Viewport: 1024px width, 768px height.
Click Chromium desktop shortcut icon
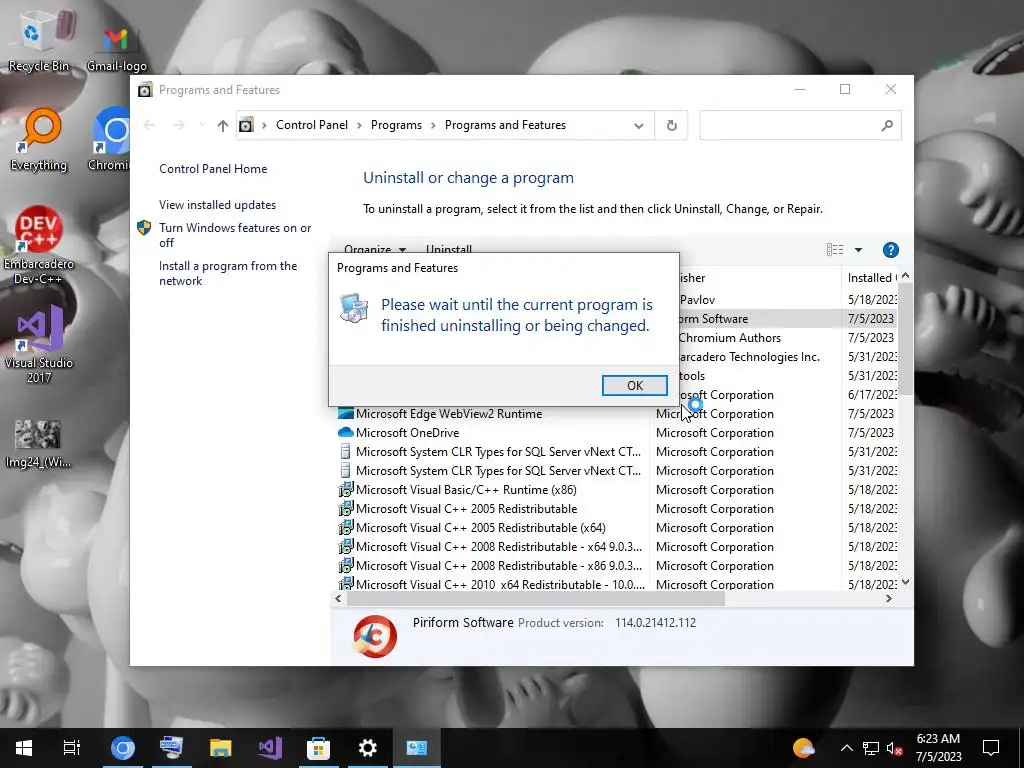[x=110, y=140]
